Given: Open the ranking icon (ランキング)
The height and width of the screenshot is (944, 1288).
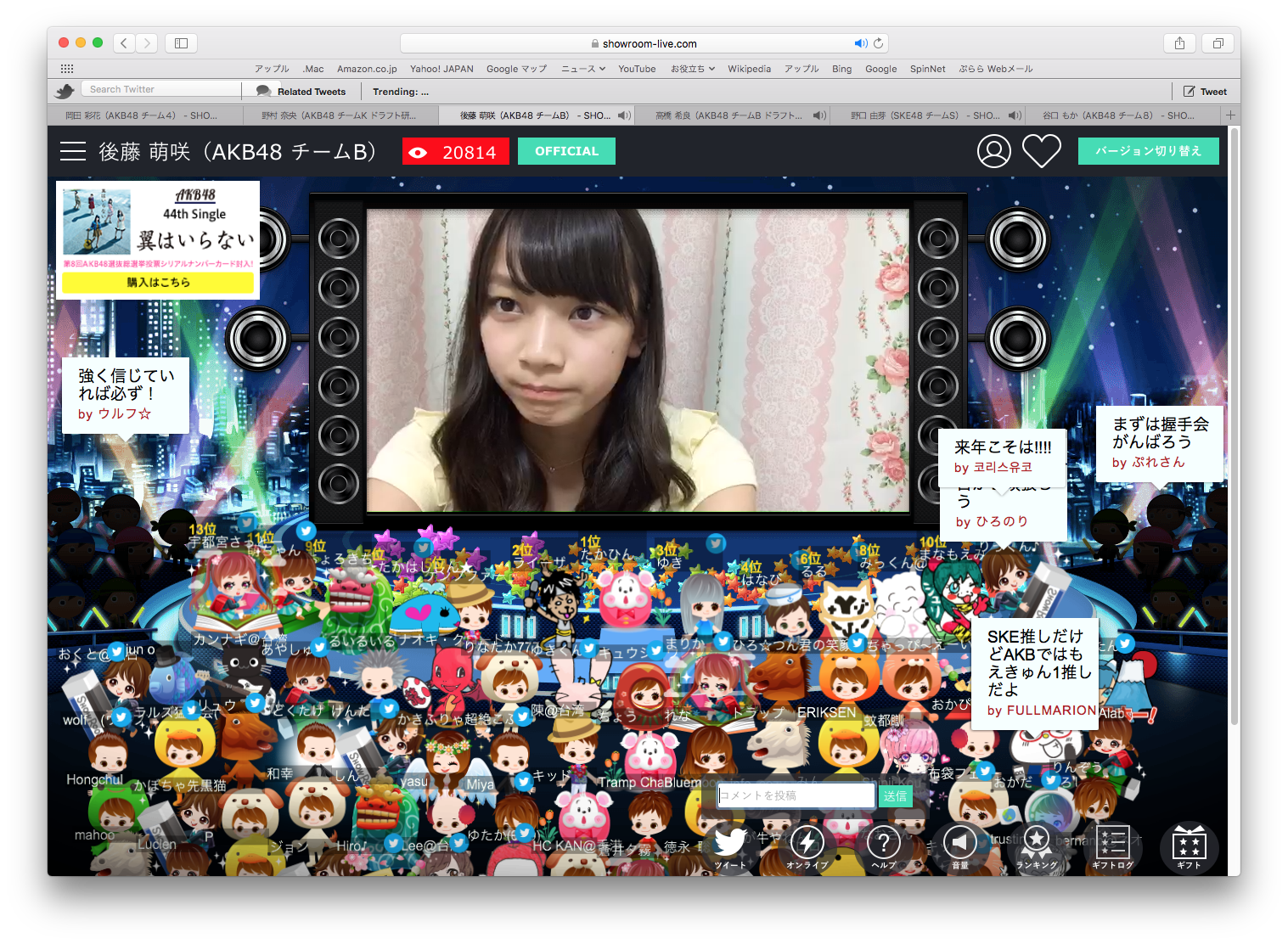Looking at the screenshot, I should click(x=1036, y=847).
